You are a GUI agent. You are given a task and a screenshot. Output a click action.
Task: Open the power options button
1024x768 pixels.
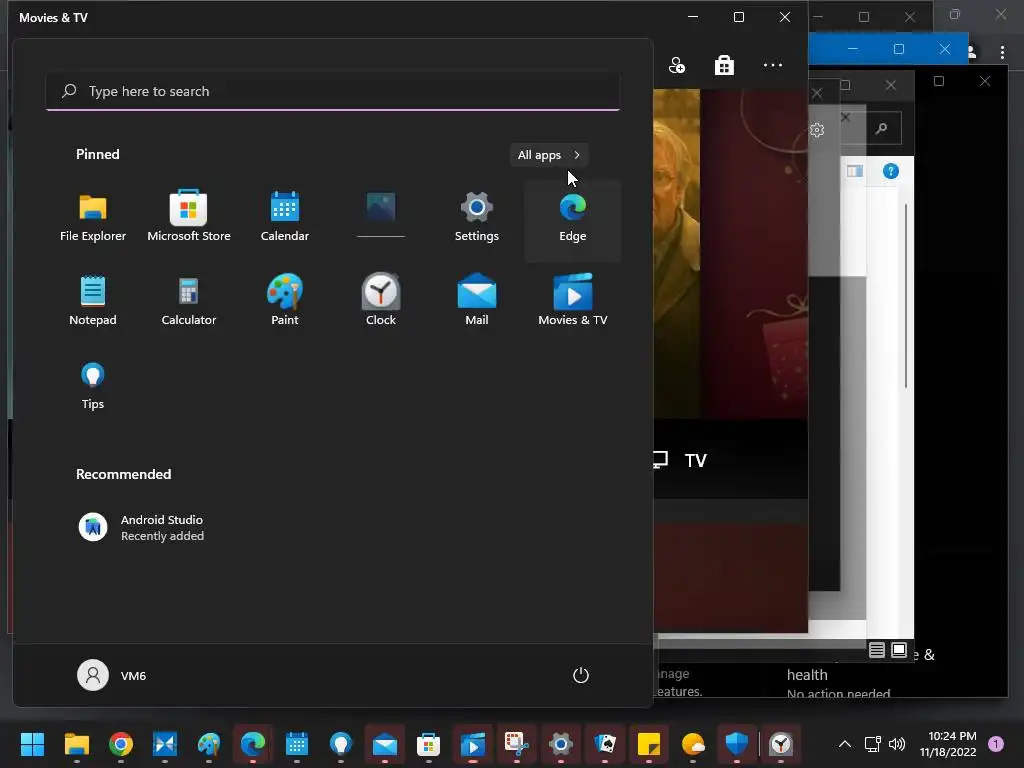coord(581,675)
